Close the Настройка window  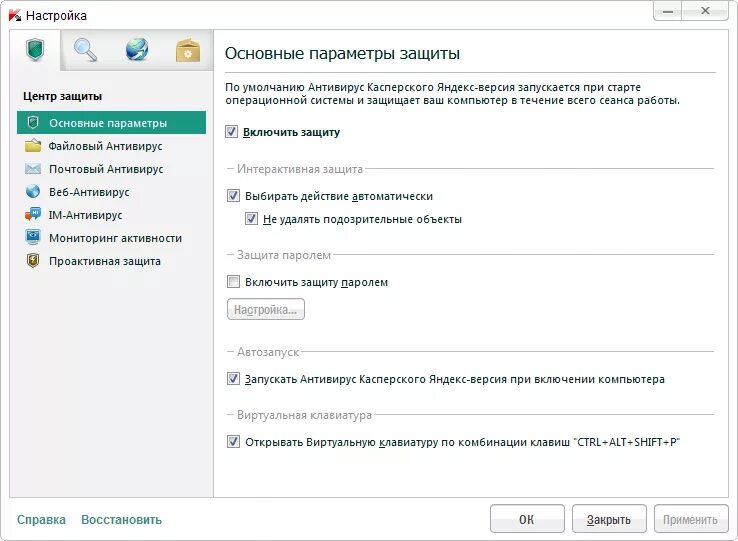point(705,11)
